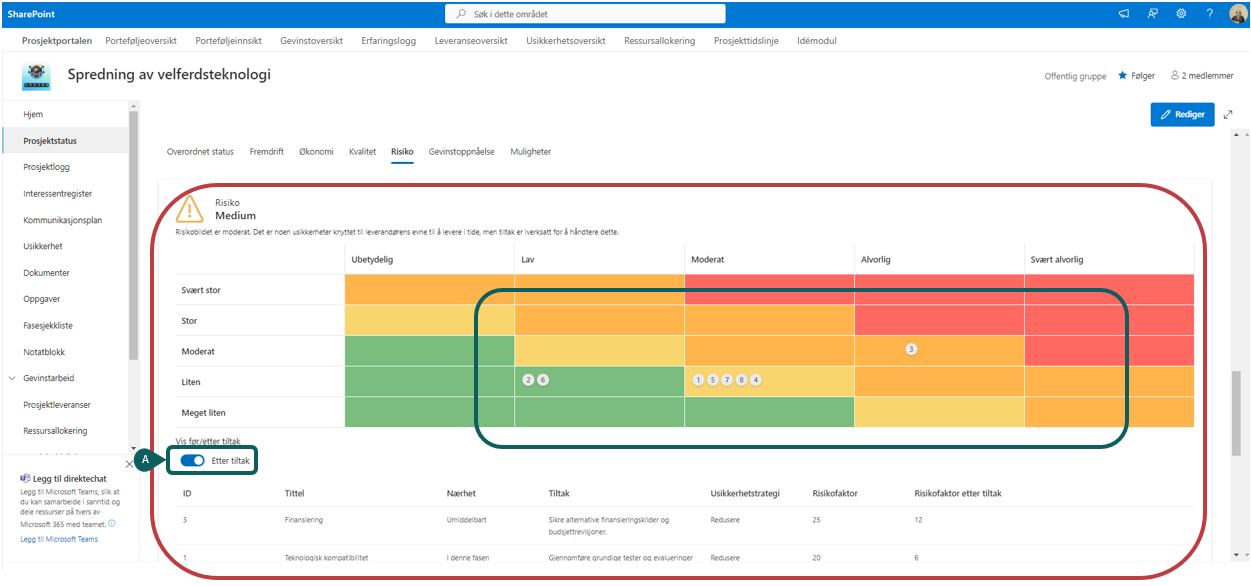Open the settings gear in the header

1181,14
